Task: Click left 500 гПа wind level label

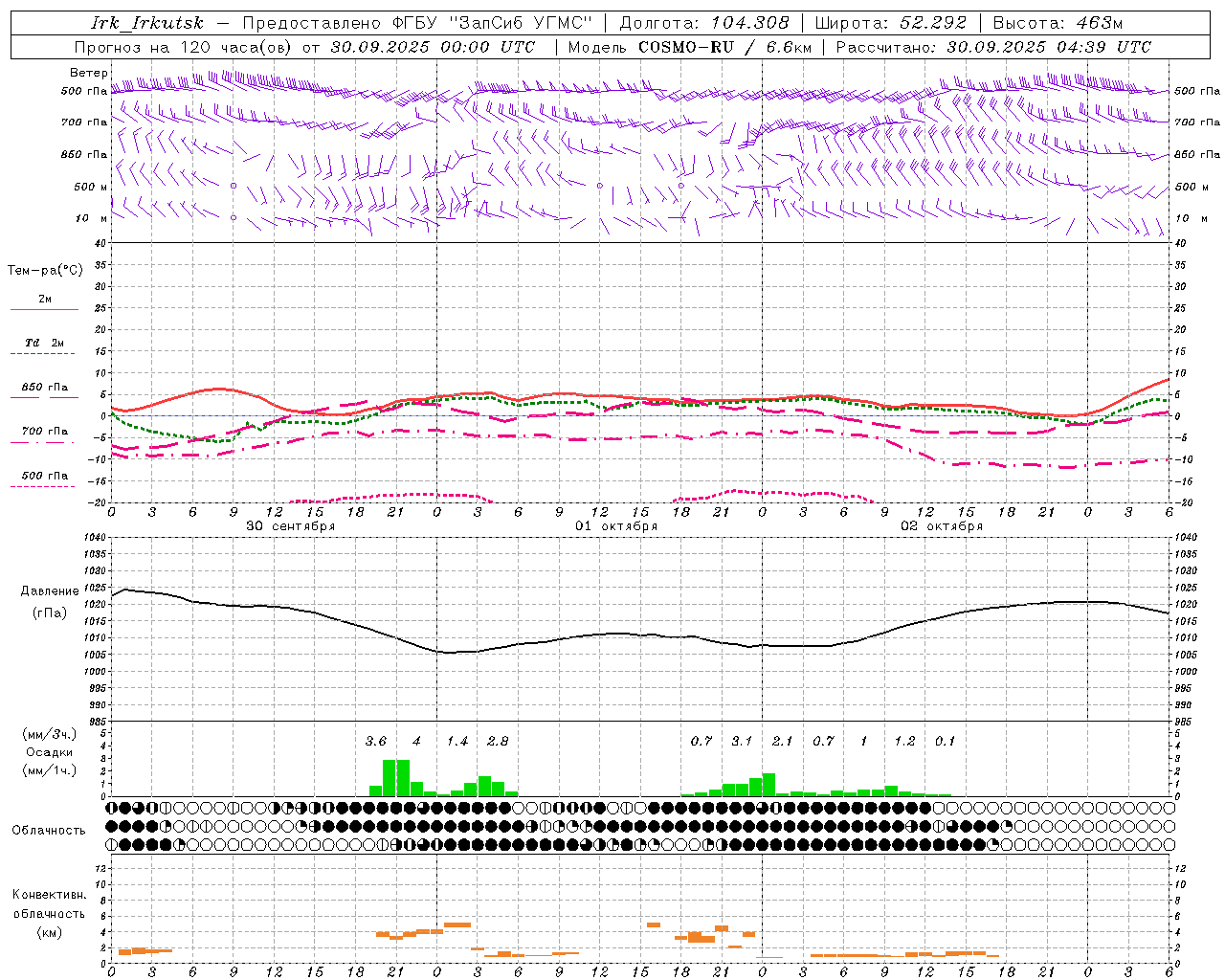Action: pyautogui.click(x=84, y=92)
